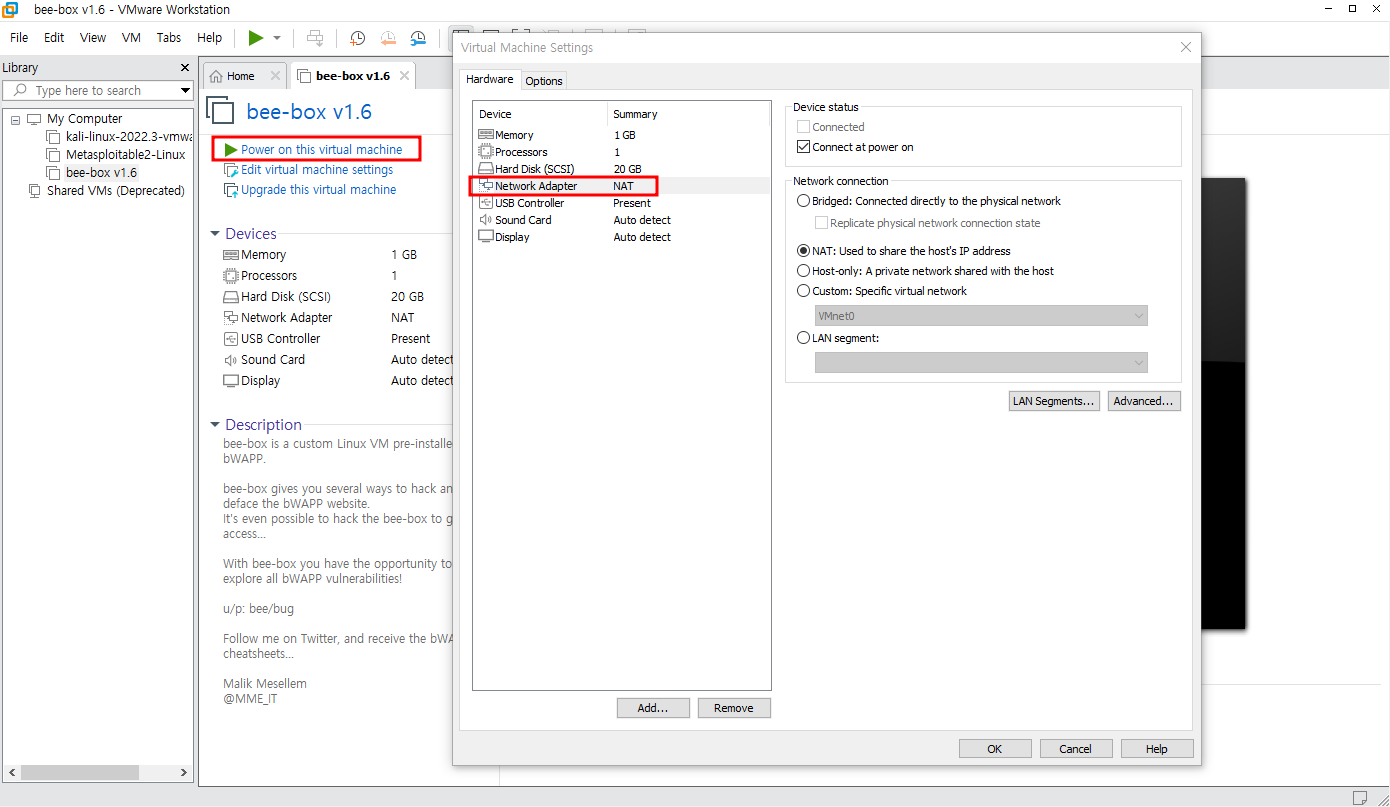This screenshot has width=1390, height=807.
Task: Select Network Adapter in the settings device list
Action: [x=621, y=186]
